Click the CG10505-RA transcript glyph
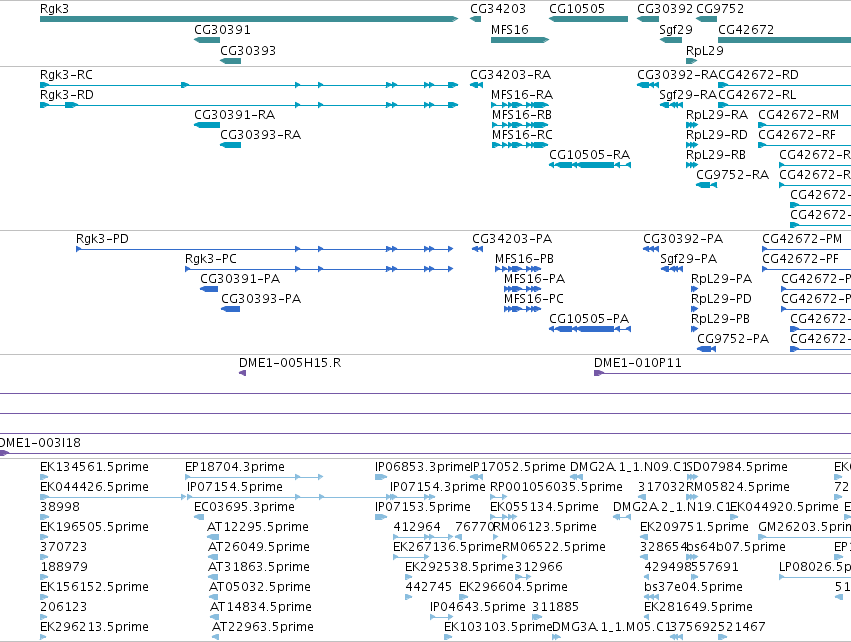This screenshot has width=851, height=642. pos(590,165)
